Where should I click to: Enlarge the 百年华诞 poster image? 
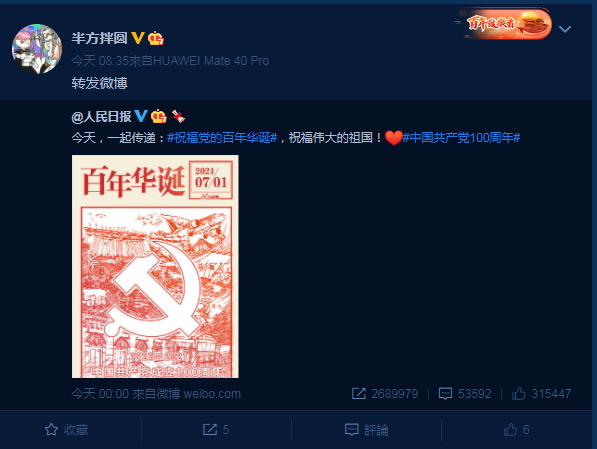[x=155, y=267]
